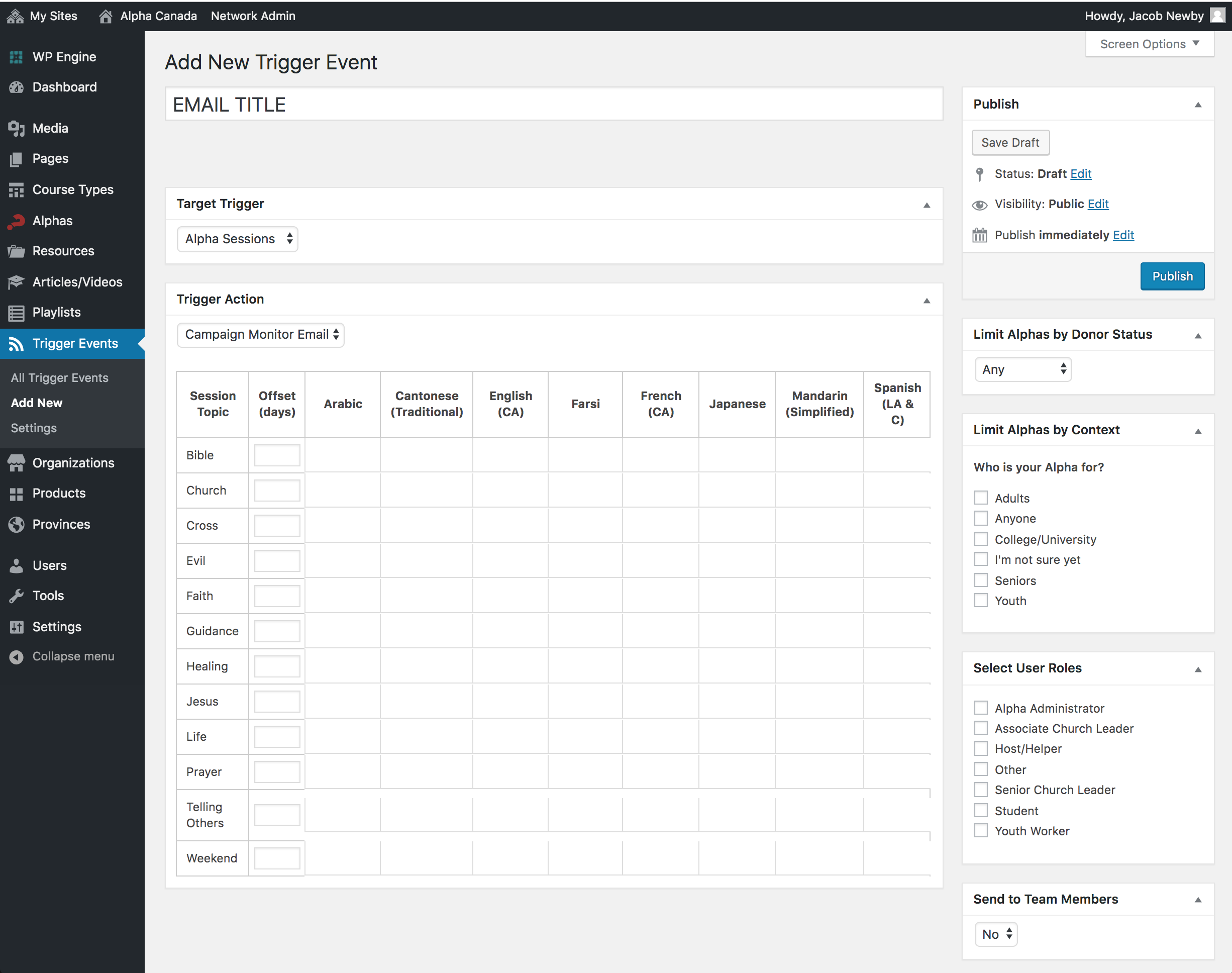Check the Adults checkbox
The image size is (1232, 973).
980,498
